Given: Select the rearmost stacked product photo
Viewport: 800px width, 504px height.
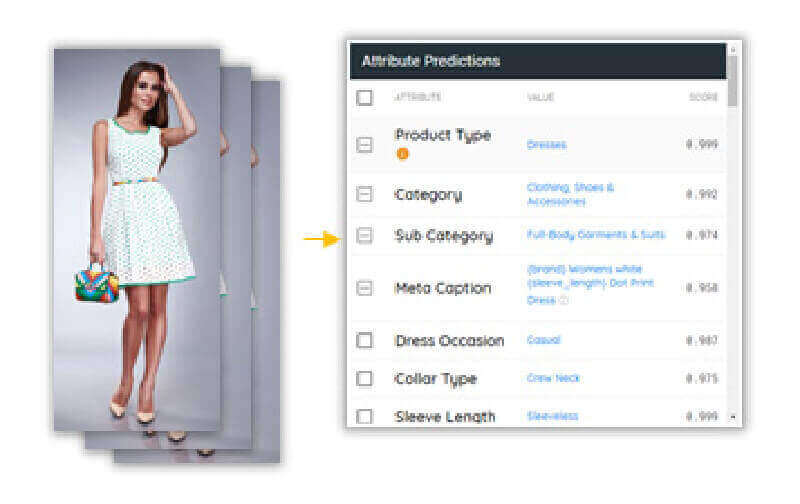Looking at the screenshot, I should click(x=266, y=271).
